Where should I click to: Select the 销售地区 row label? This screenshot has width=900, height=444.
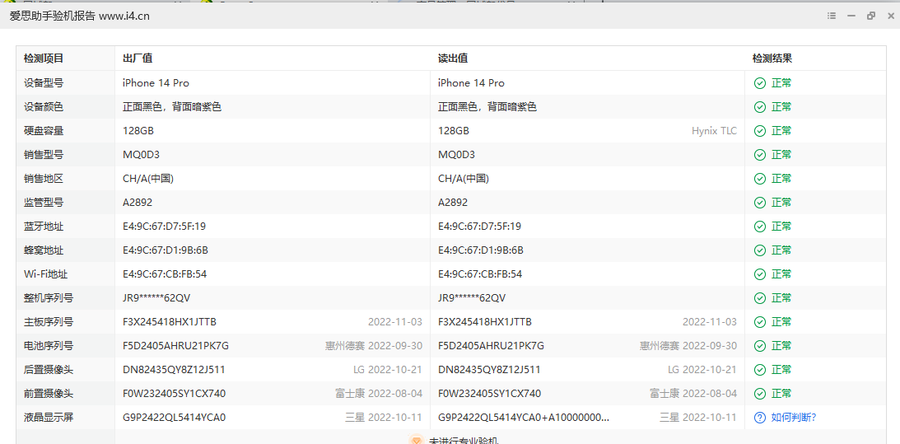point(44,179)
